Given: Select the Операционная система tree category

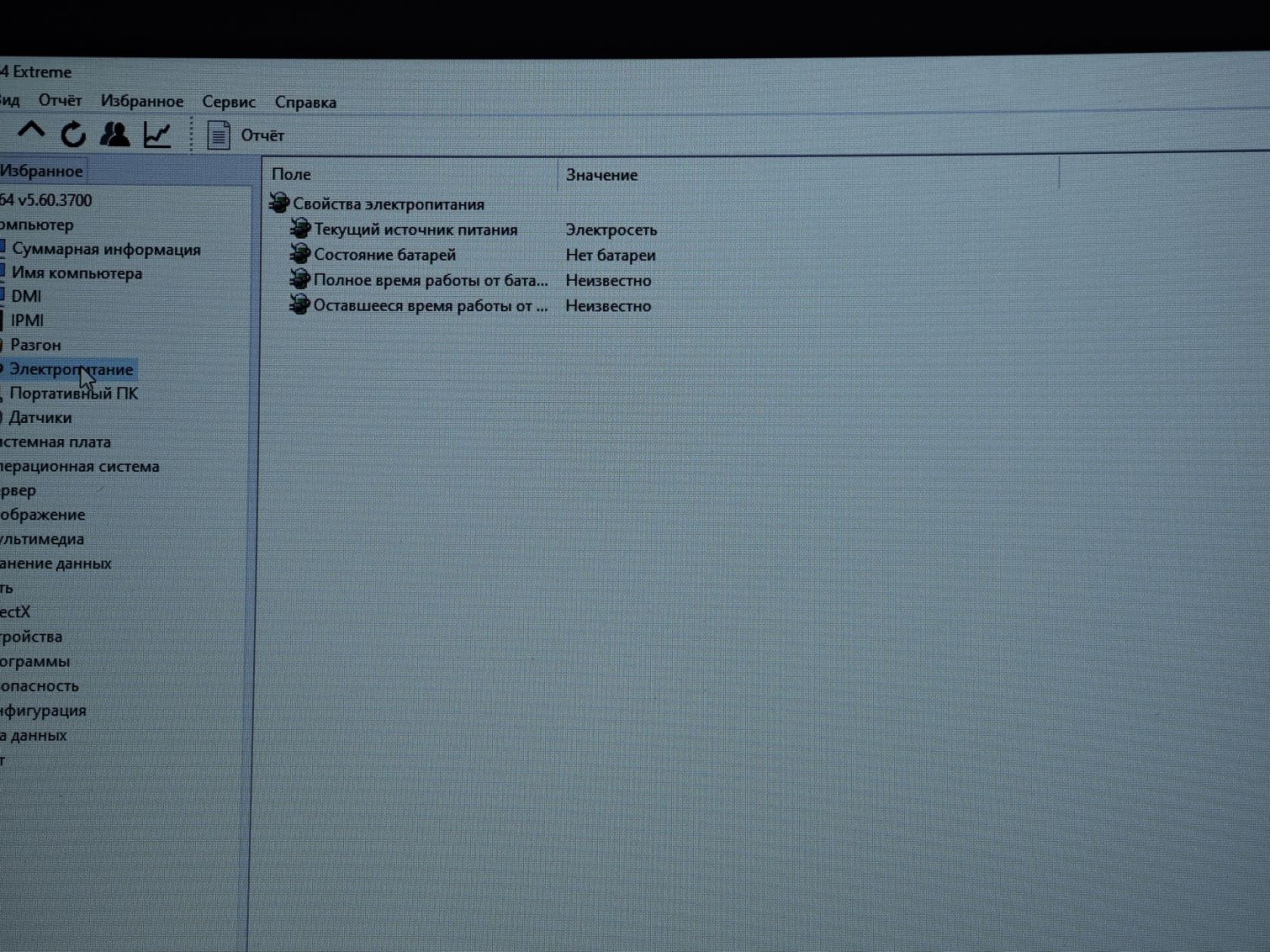Looking at the screenshot, I should pyautogui.click(x=79, y=466).
